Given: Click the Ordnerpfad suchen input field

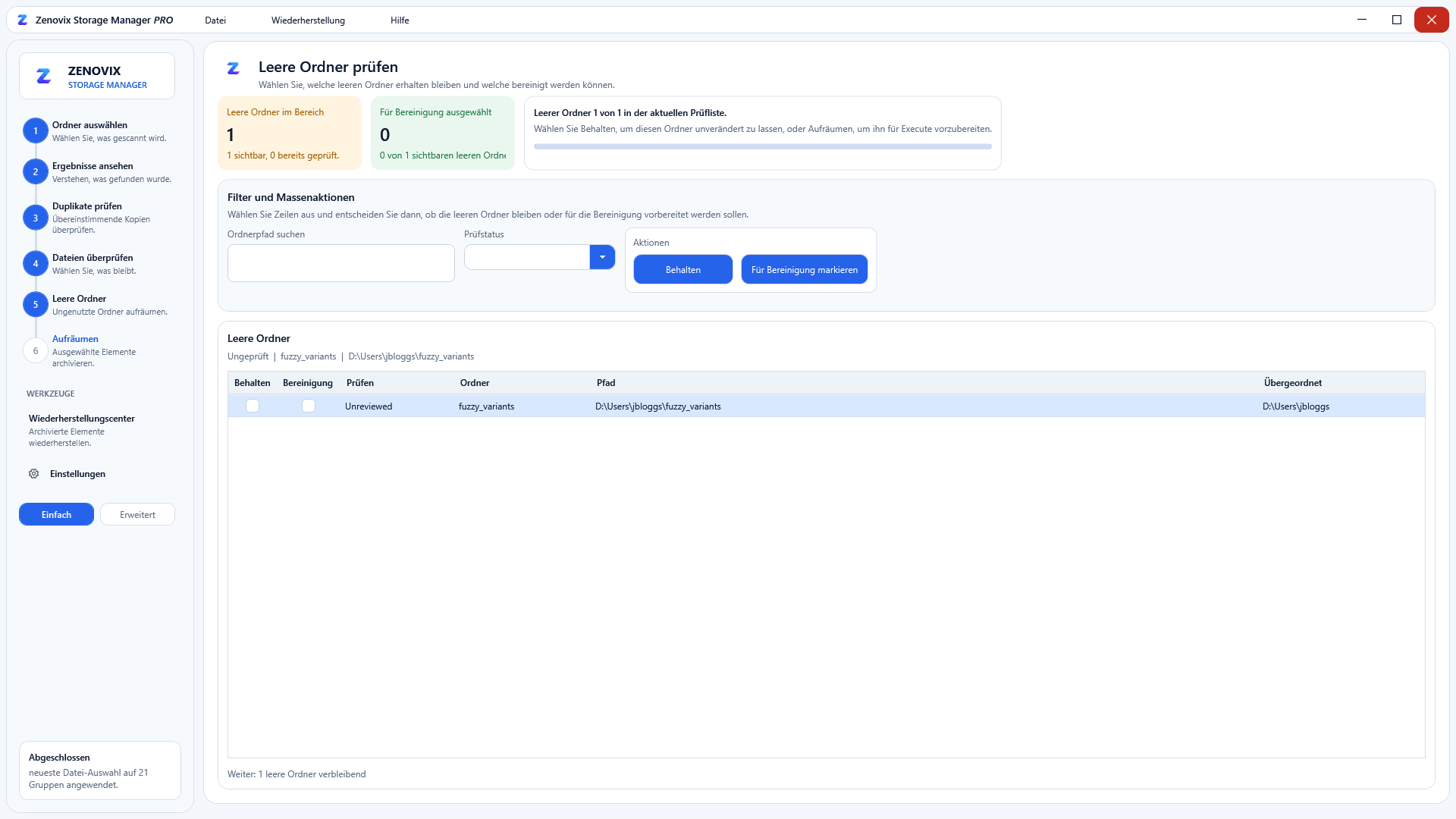Looking at the screenshot, I should (341, 263).
